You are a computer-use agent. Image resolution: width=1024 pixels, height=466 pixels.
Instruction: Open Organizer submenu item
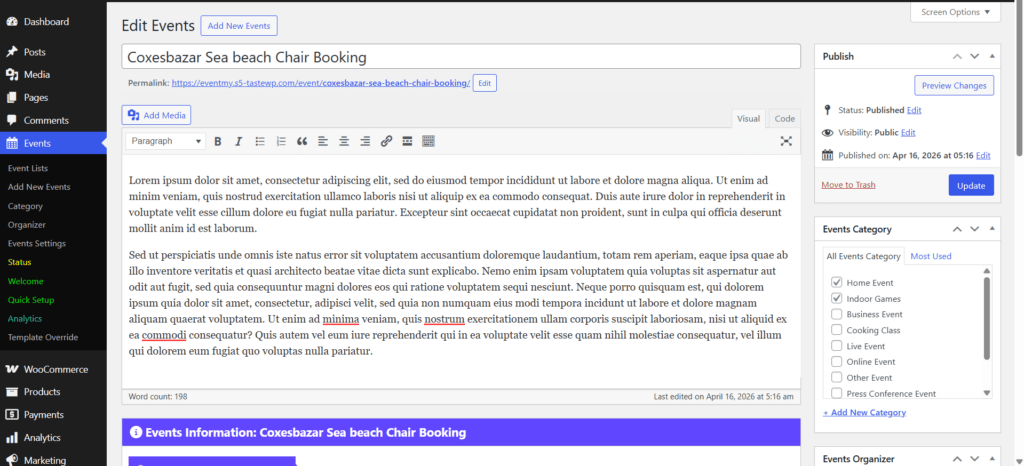click(x=27, y=225)
